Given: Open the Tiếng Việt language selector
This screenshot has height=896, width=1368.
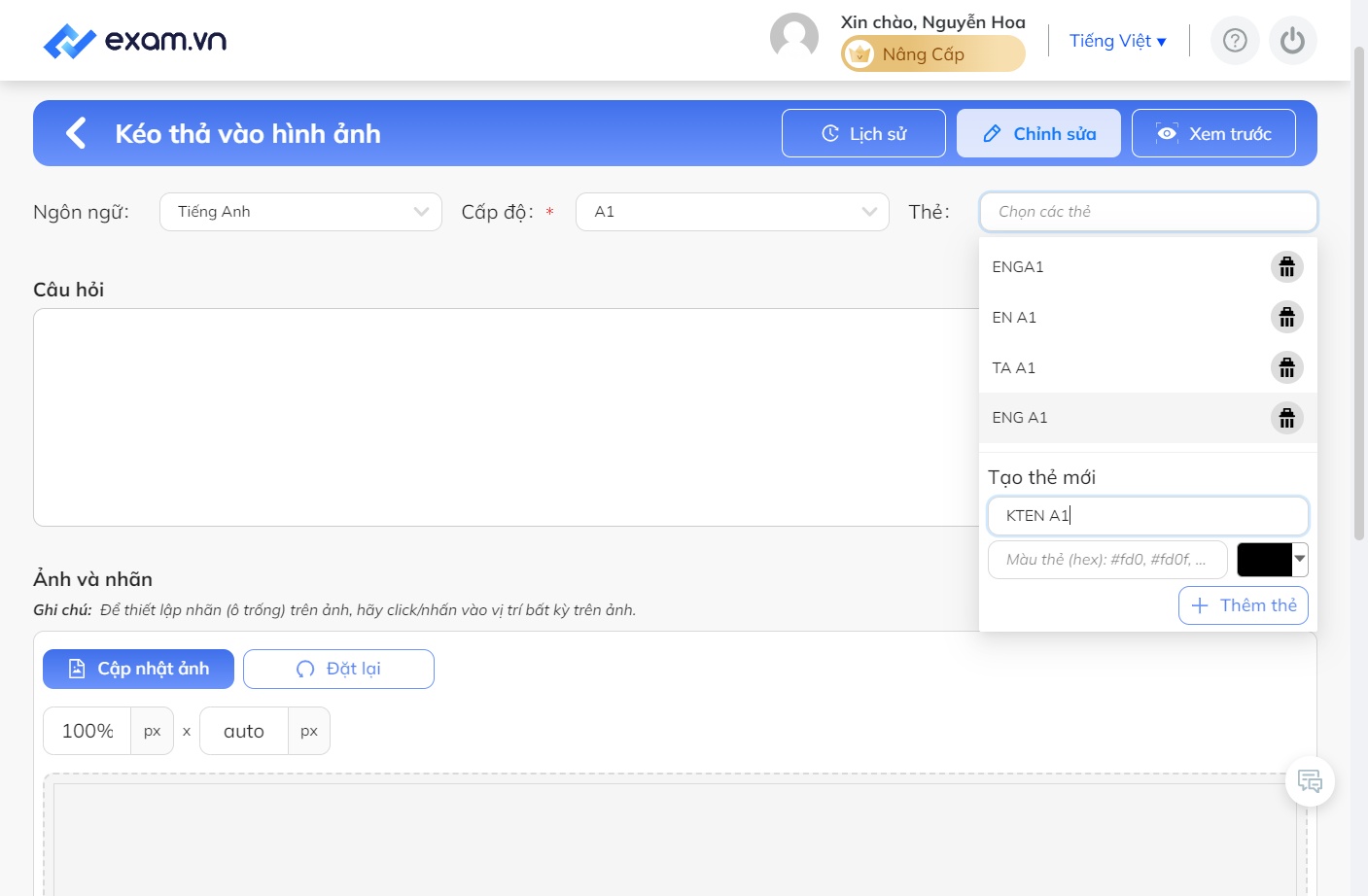Looking at the screenshot, I should (1117, 41).
